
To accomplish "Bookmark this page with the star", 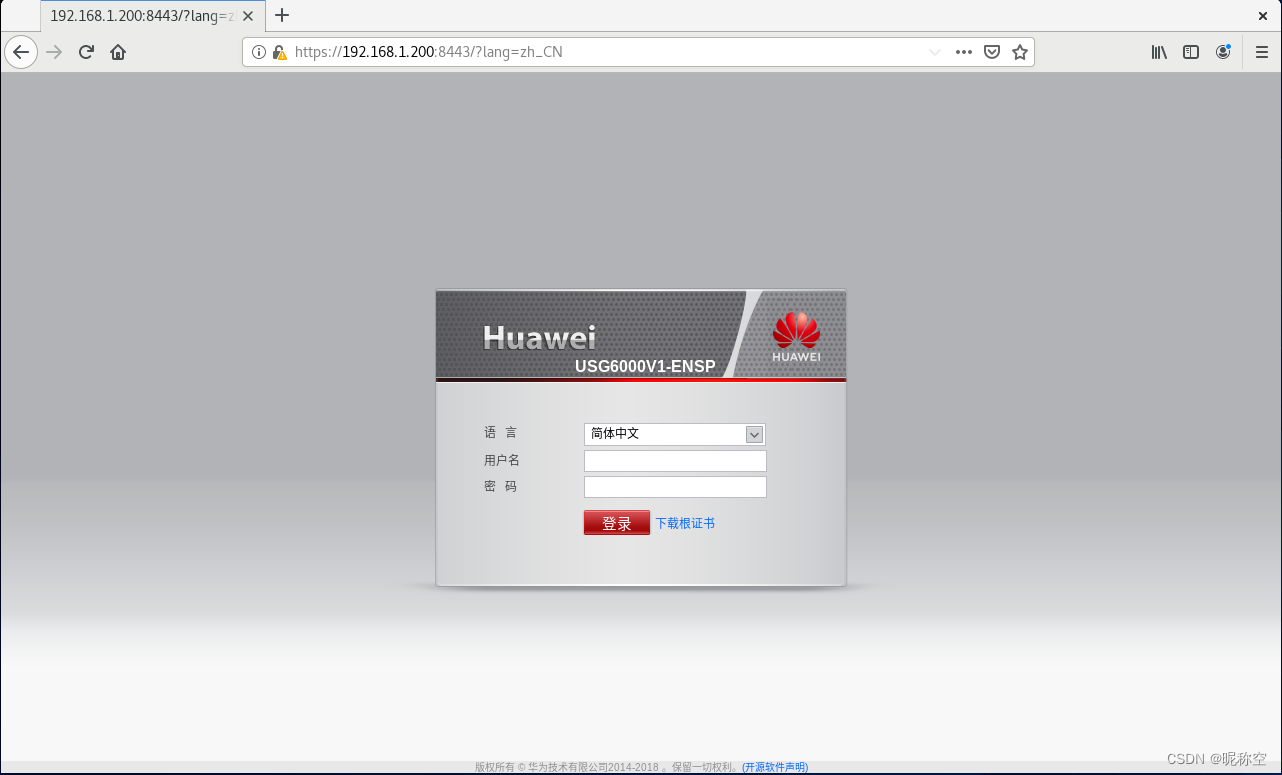I will click(x=1020, y=52).
